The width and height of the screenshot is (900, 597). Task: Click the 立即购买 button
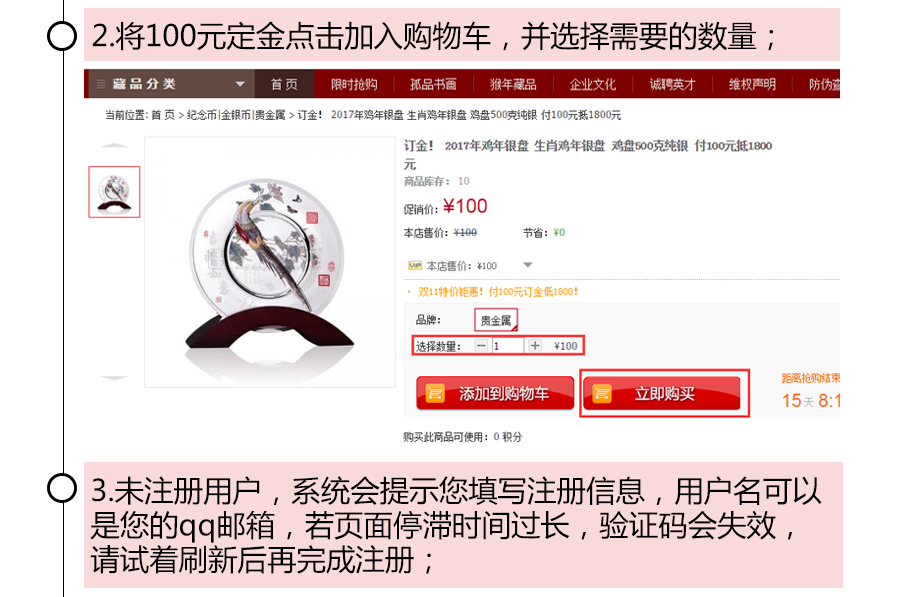tap(662, 394)
